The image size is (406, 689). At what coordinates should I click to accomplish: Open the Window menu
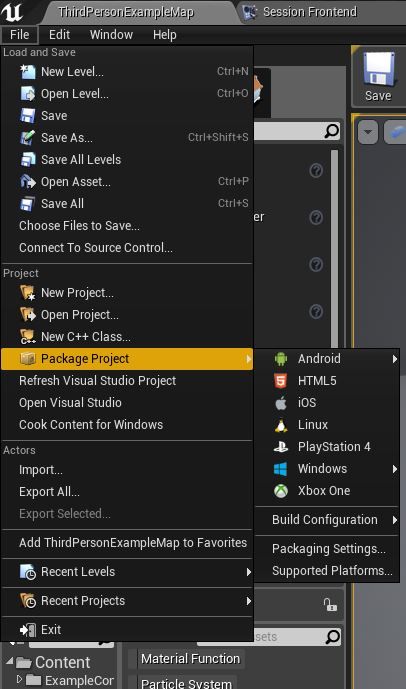tap(111, 34)
